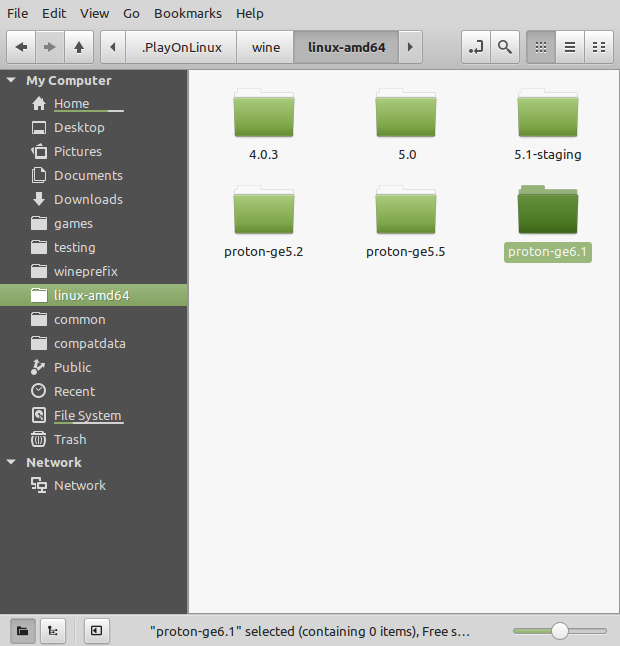Open the Bookmarks menu
Image resolution: width=620 pixels, height=646 pixels.
[188, 14]
